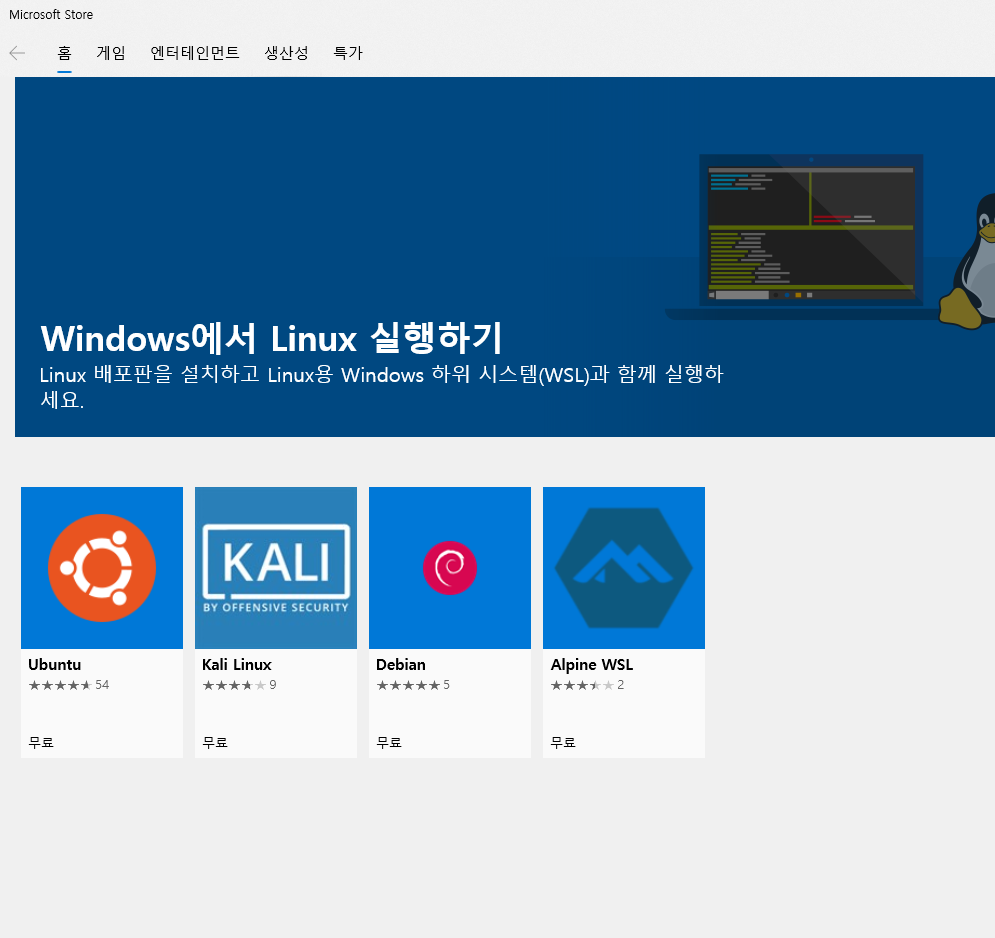Click the Kali Linux app title
The width and height of the screenshot is (995, 938).
pos(237,664)
